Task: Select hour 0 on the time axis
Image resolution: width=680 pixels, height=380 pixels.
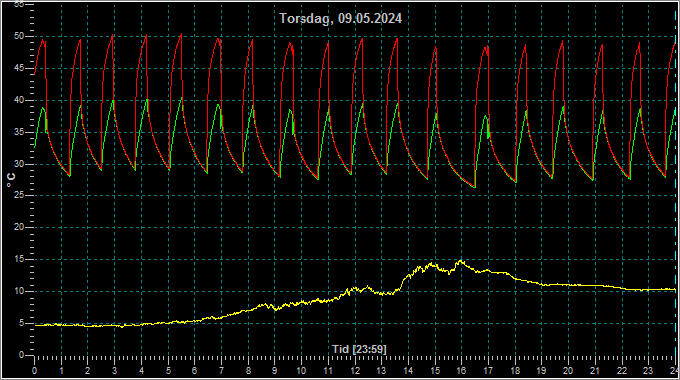Action: pos(35,371)
